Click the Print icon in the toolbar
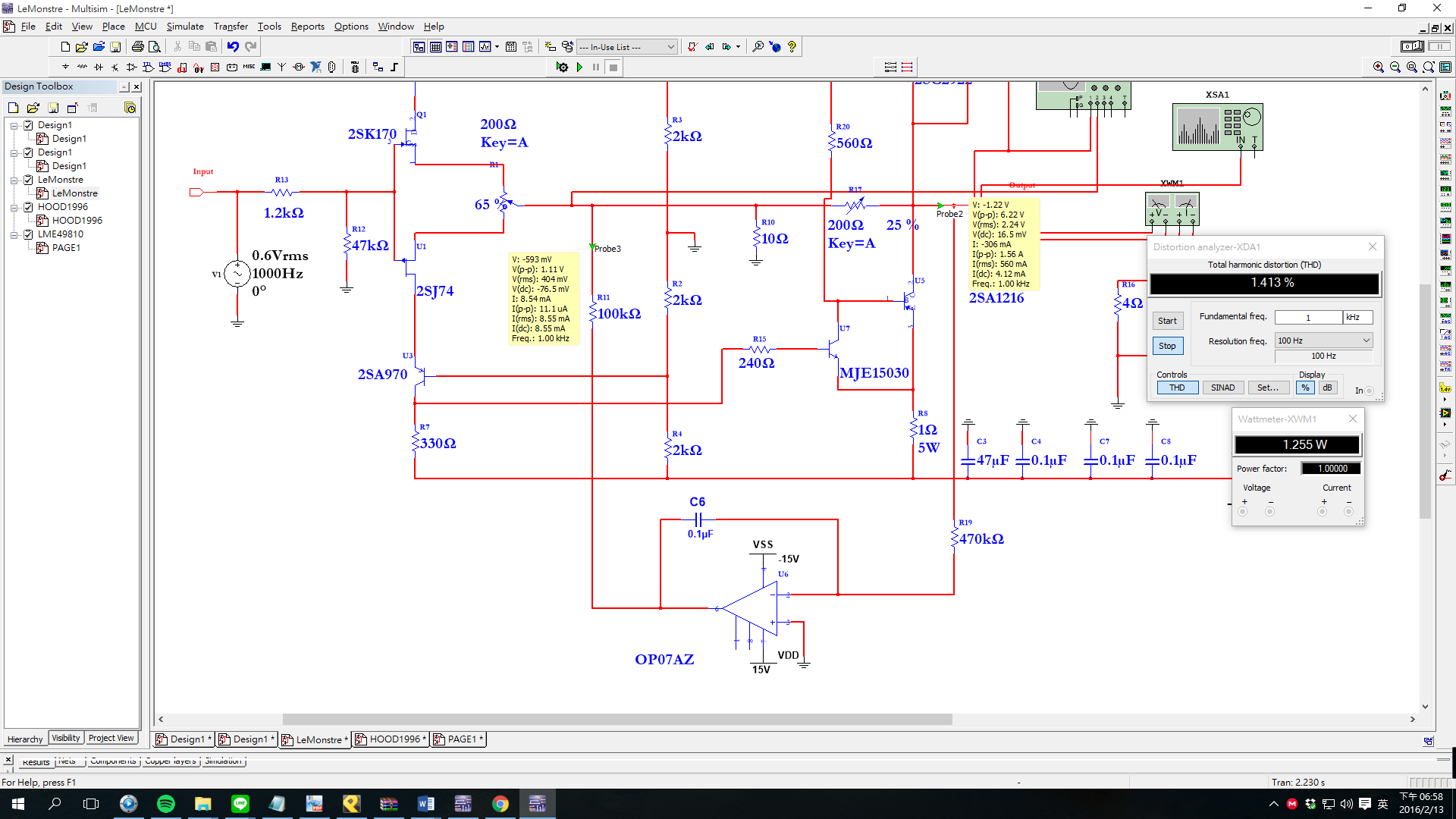The height and width of the screenshot is (819, 1456). 137,47
